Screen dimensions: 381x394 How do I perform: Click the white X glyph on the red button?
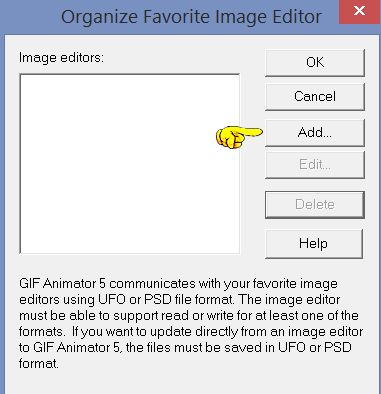pos(360,11)
